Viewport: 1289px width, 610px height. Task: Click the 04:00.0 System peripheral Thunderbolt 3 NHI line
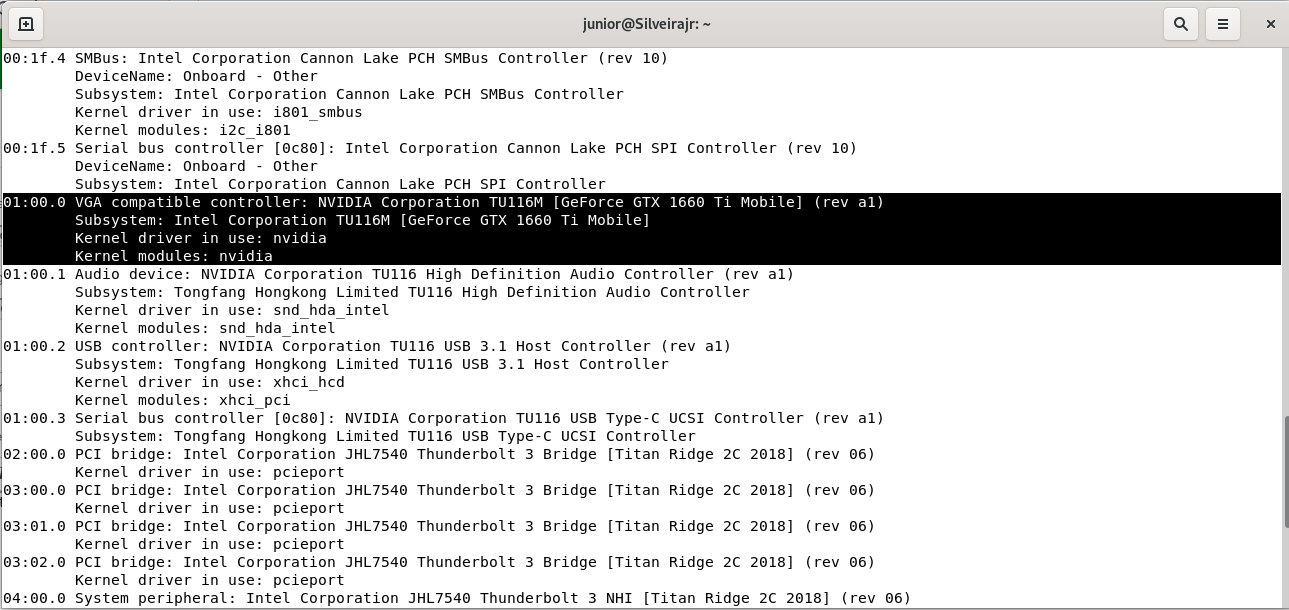[457, 598]
